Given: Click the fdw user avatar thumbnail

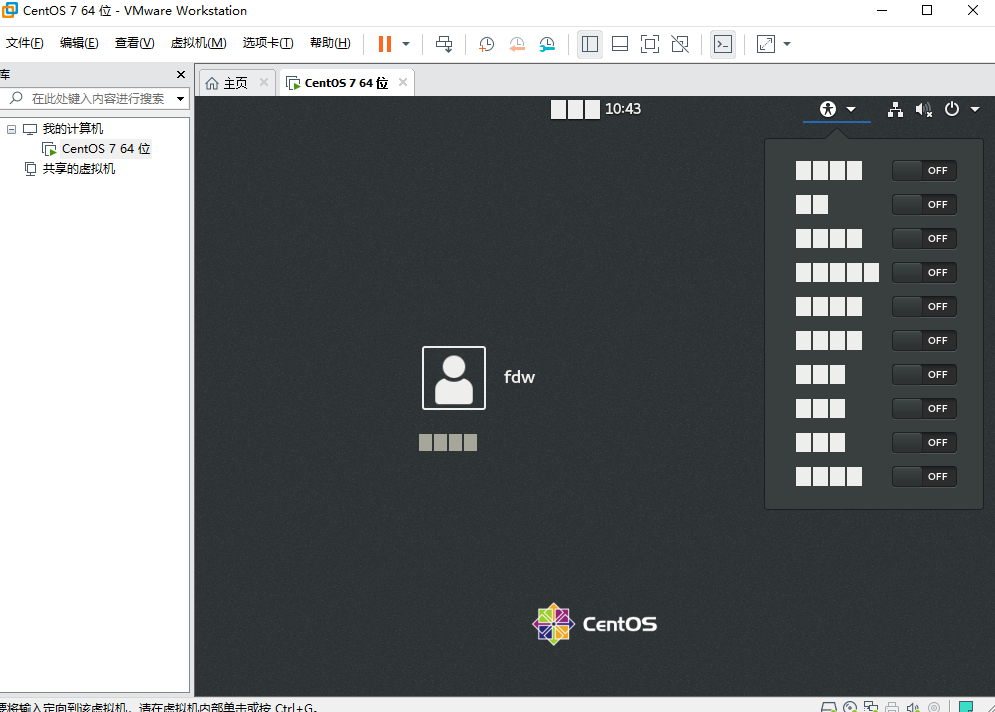Looking at the screenshot, I should tap(454, 377).
